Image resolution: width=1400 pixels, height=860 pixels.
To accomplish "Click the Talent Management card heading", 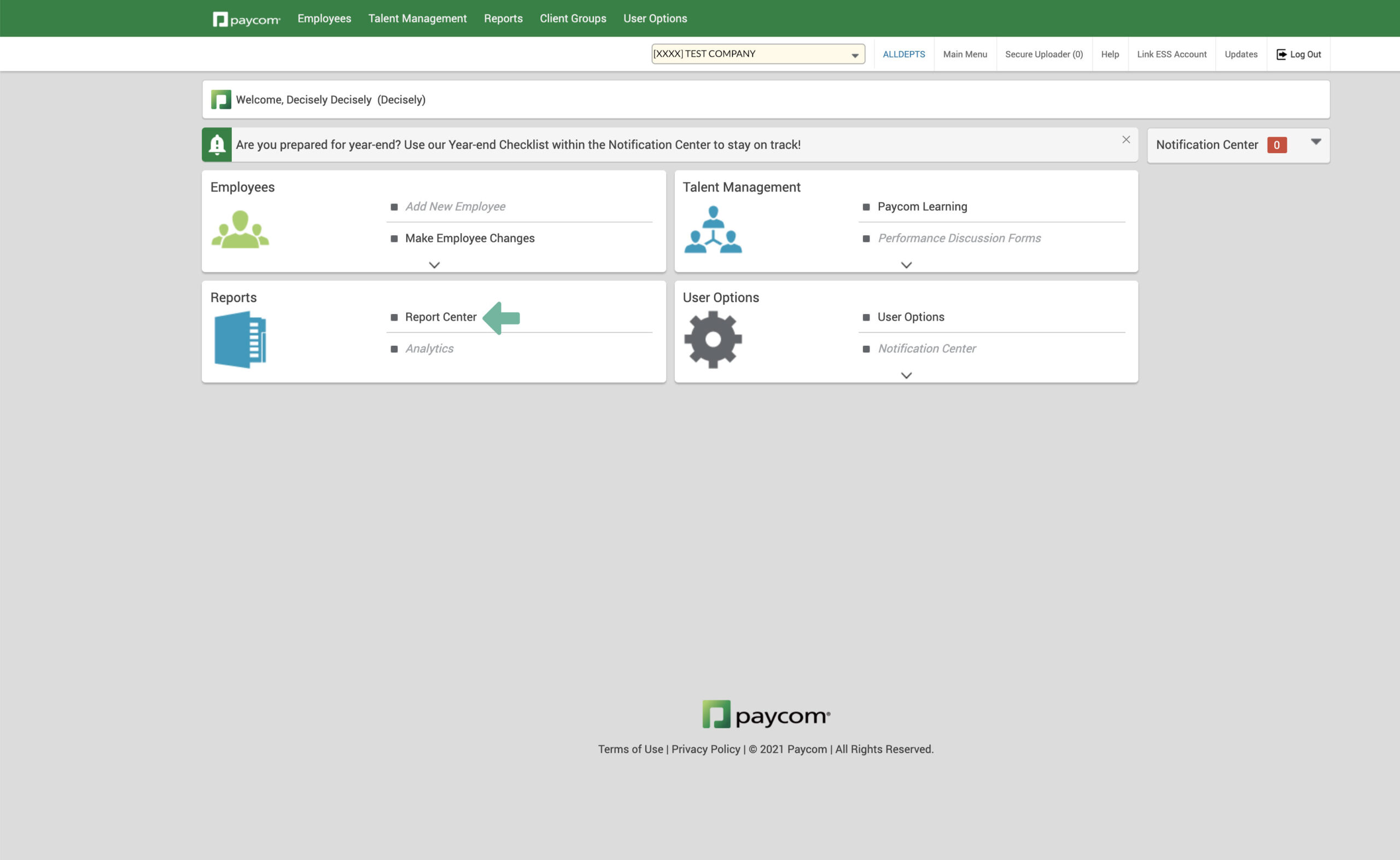I will coord(741,187).
